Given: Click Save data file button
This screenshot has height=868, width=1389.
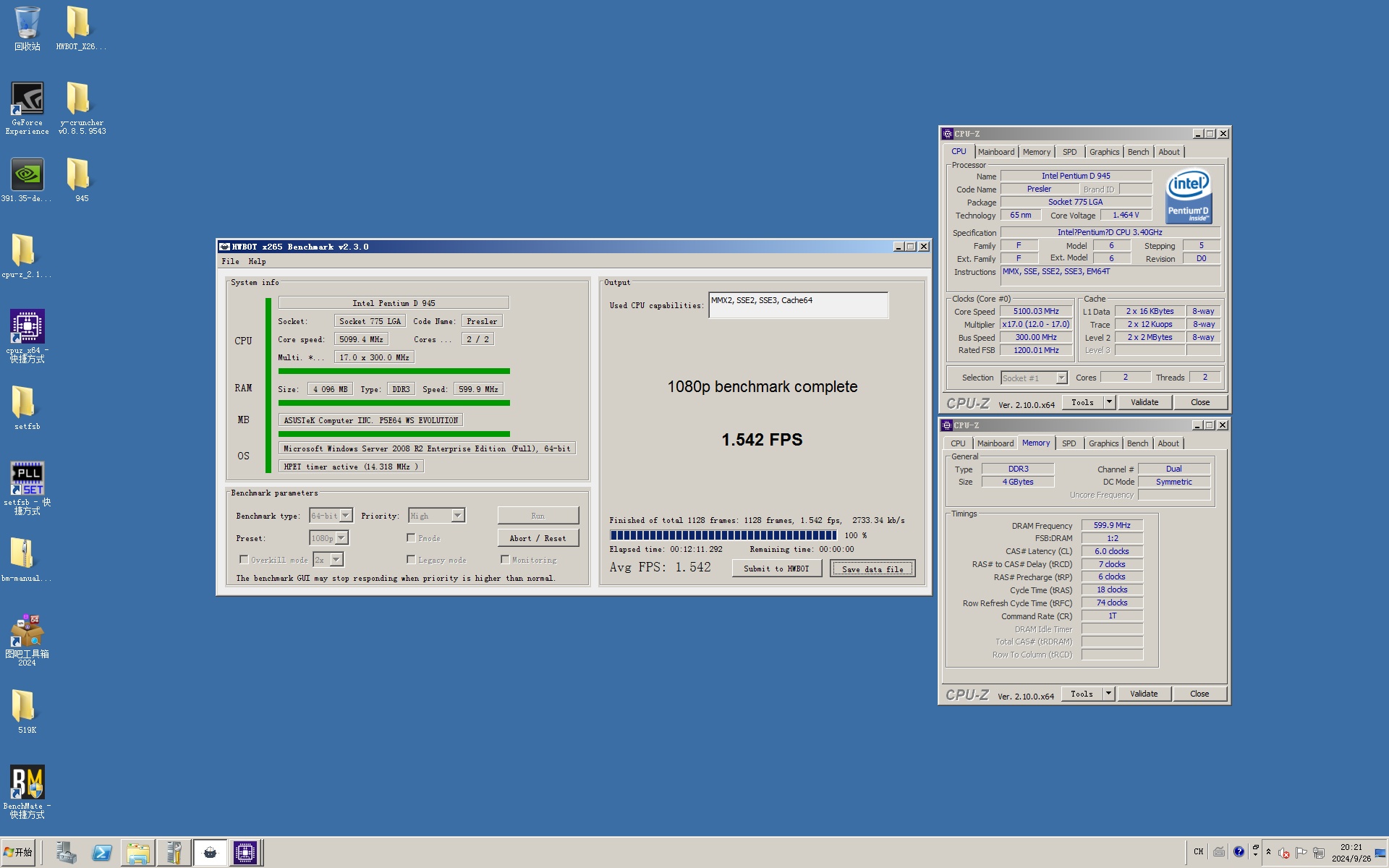Looking at the screenshot, I should (872, 569).
